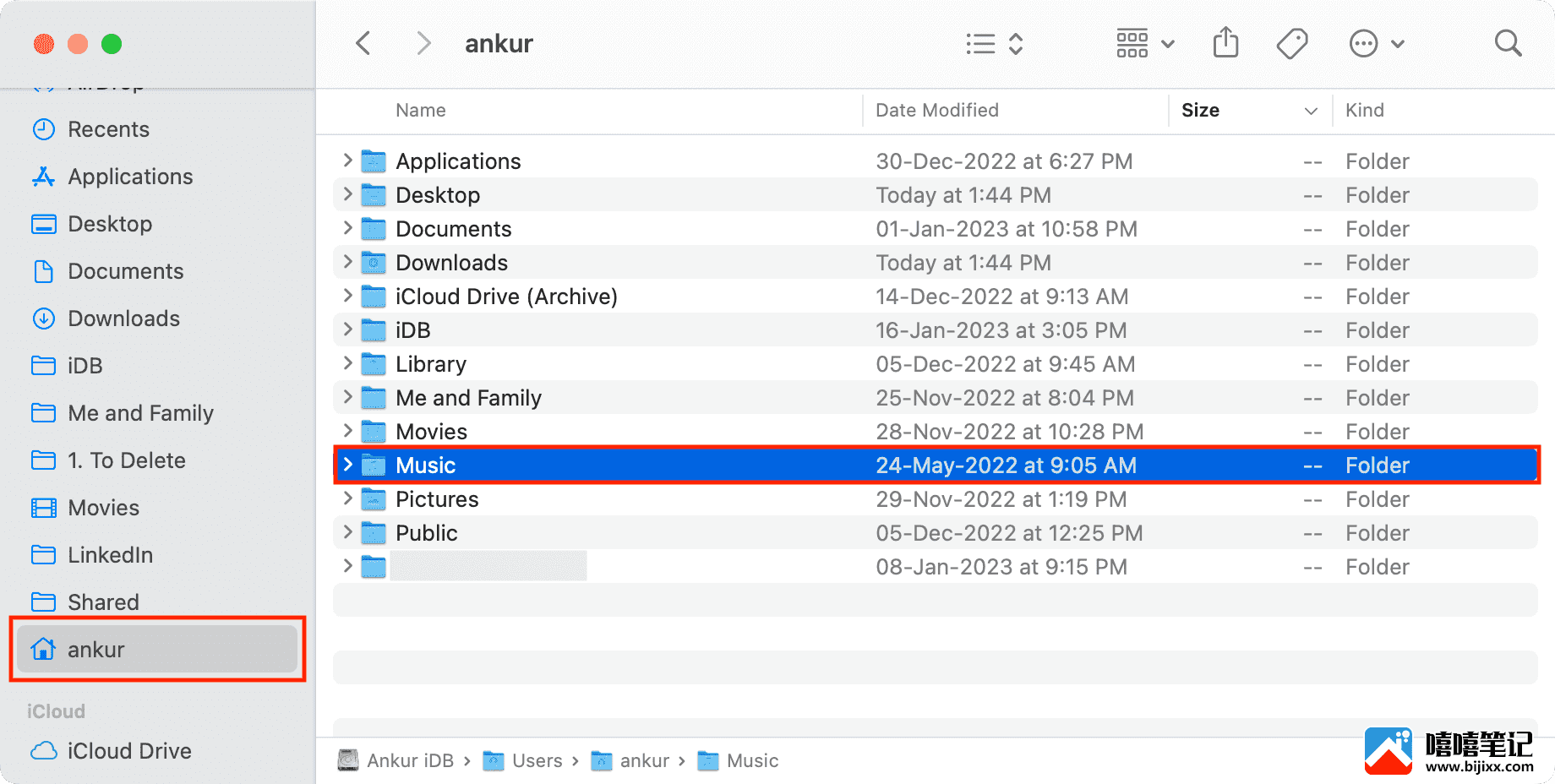
Task: Select the Desktop folder icon in list
Action: [374, 195]
